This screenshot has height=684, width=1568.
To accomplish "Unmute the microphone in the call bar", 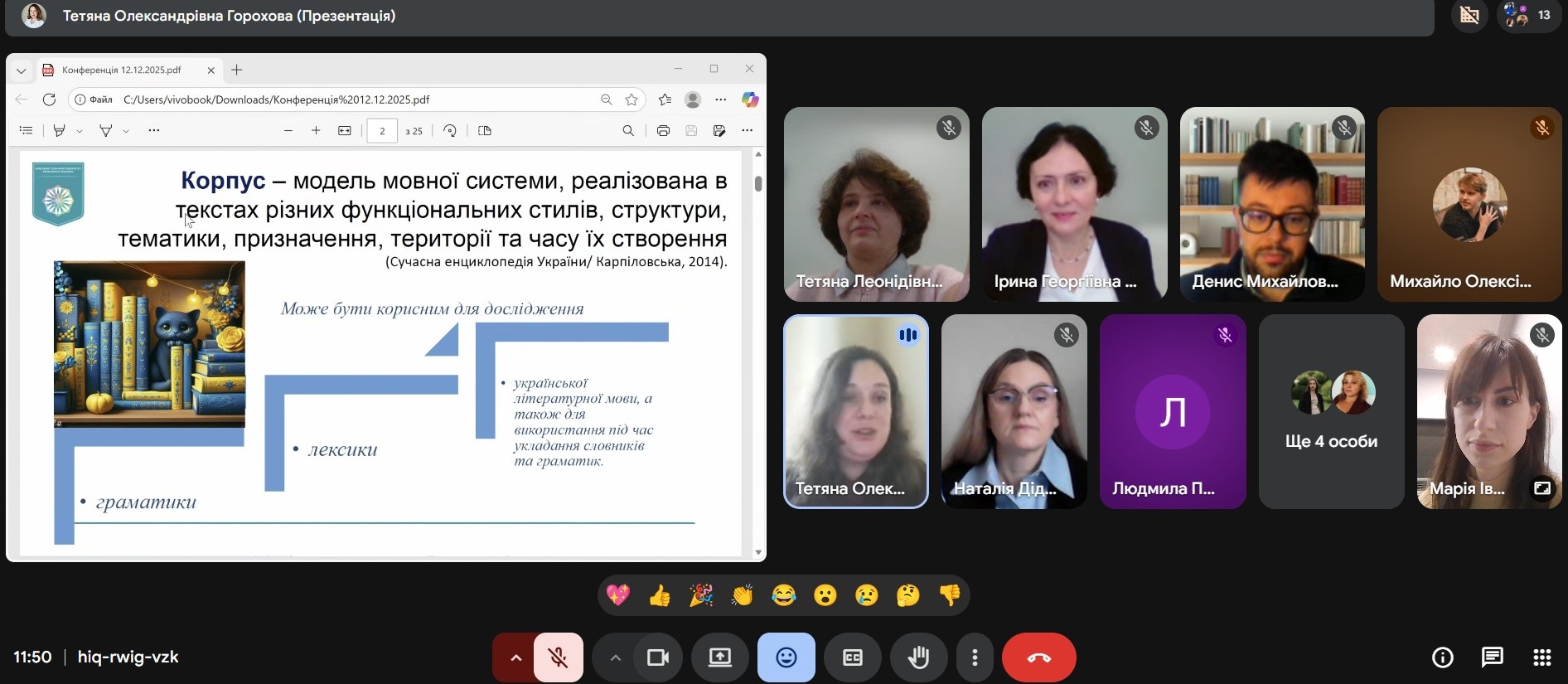I will [x=558, y=657].
